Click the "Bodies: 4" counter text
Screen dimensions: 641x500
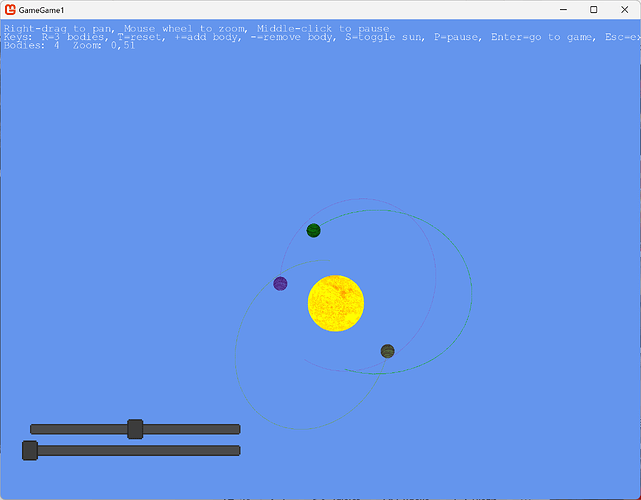point(31,45)
